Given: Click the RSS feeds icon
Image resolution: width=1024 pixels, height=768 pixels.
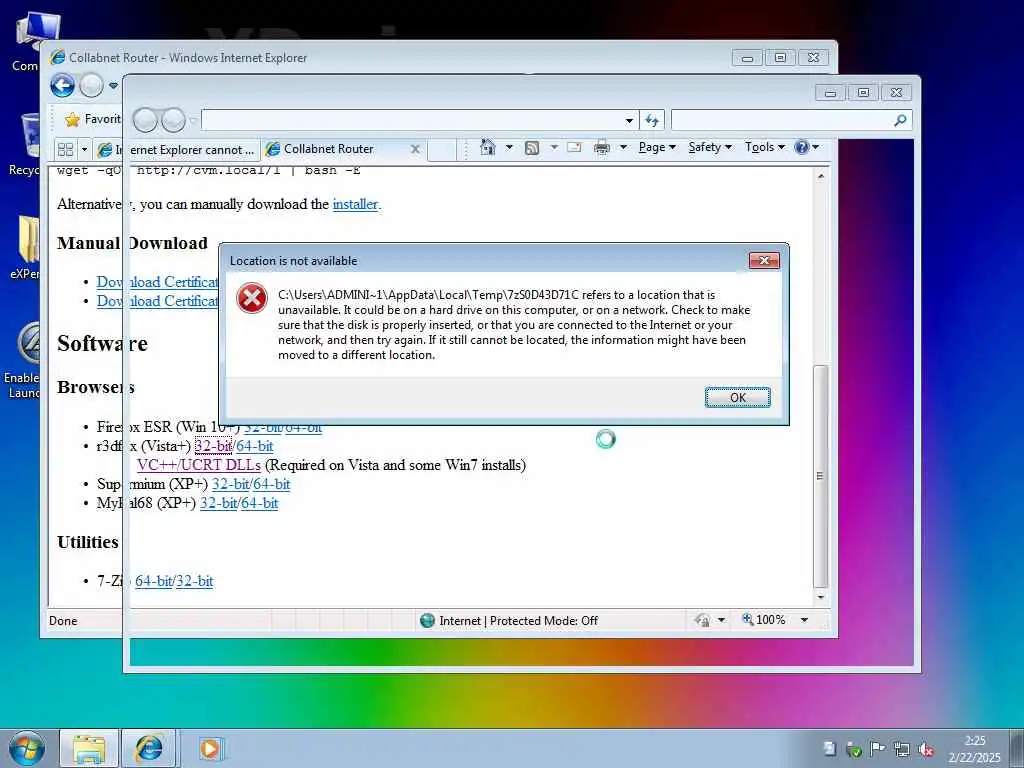Looking at the screenshot, I should coord(532,148).
